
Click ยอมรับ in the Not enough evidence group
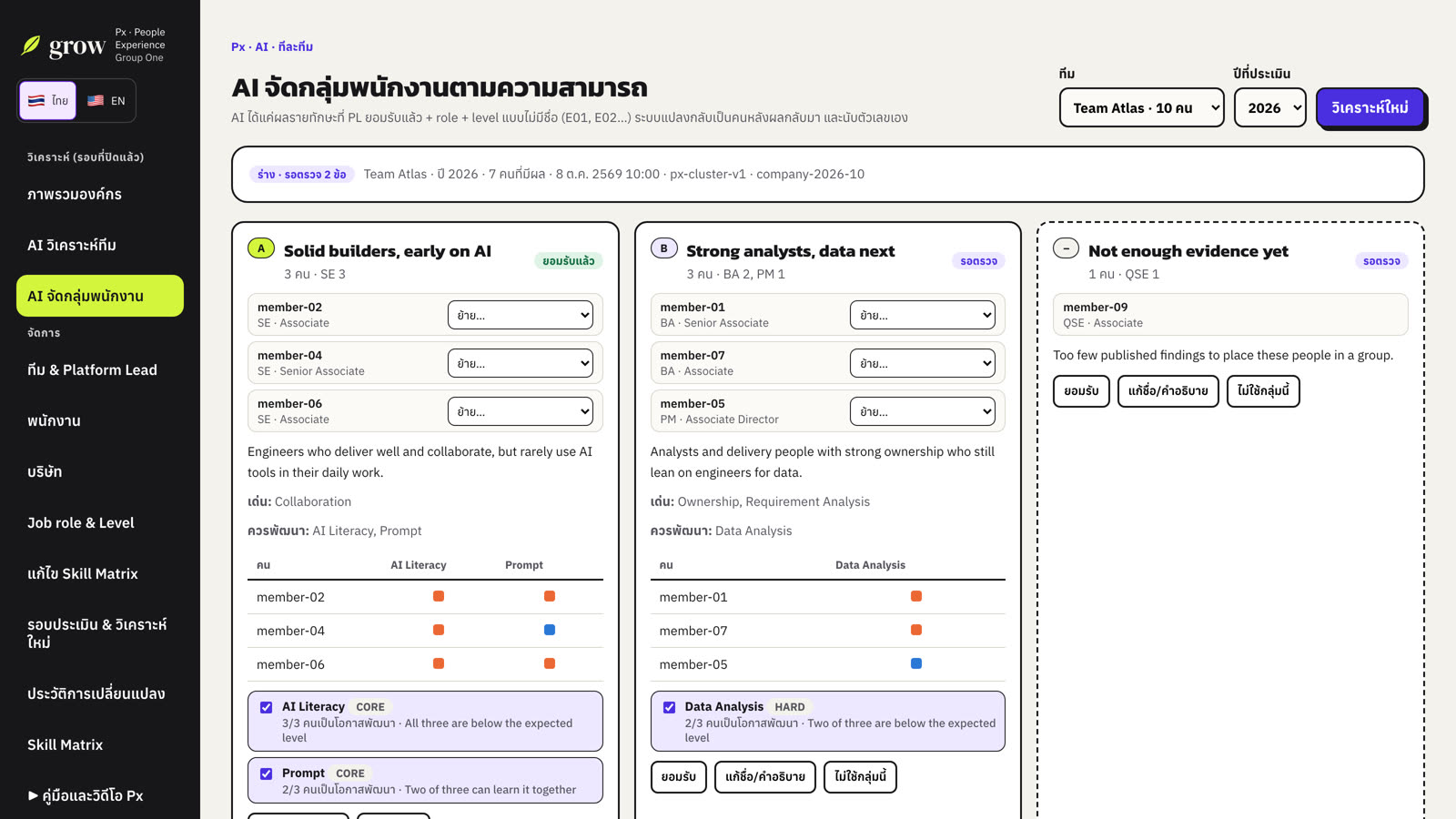point(1081,390)
